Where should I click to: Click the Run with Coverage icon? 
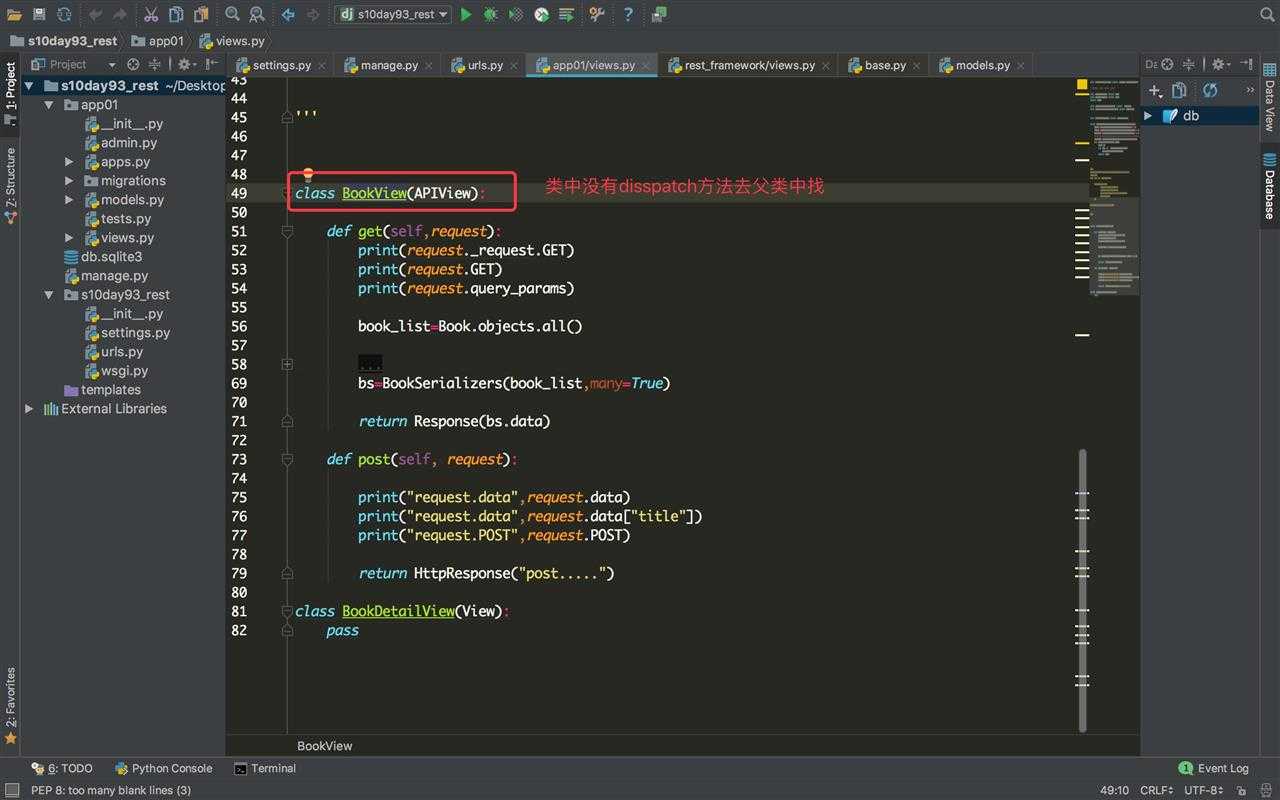516,14
